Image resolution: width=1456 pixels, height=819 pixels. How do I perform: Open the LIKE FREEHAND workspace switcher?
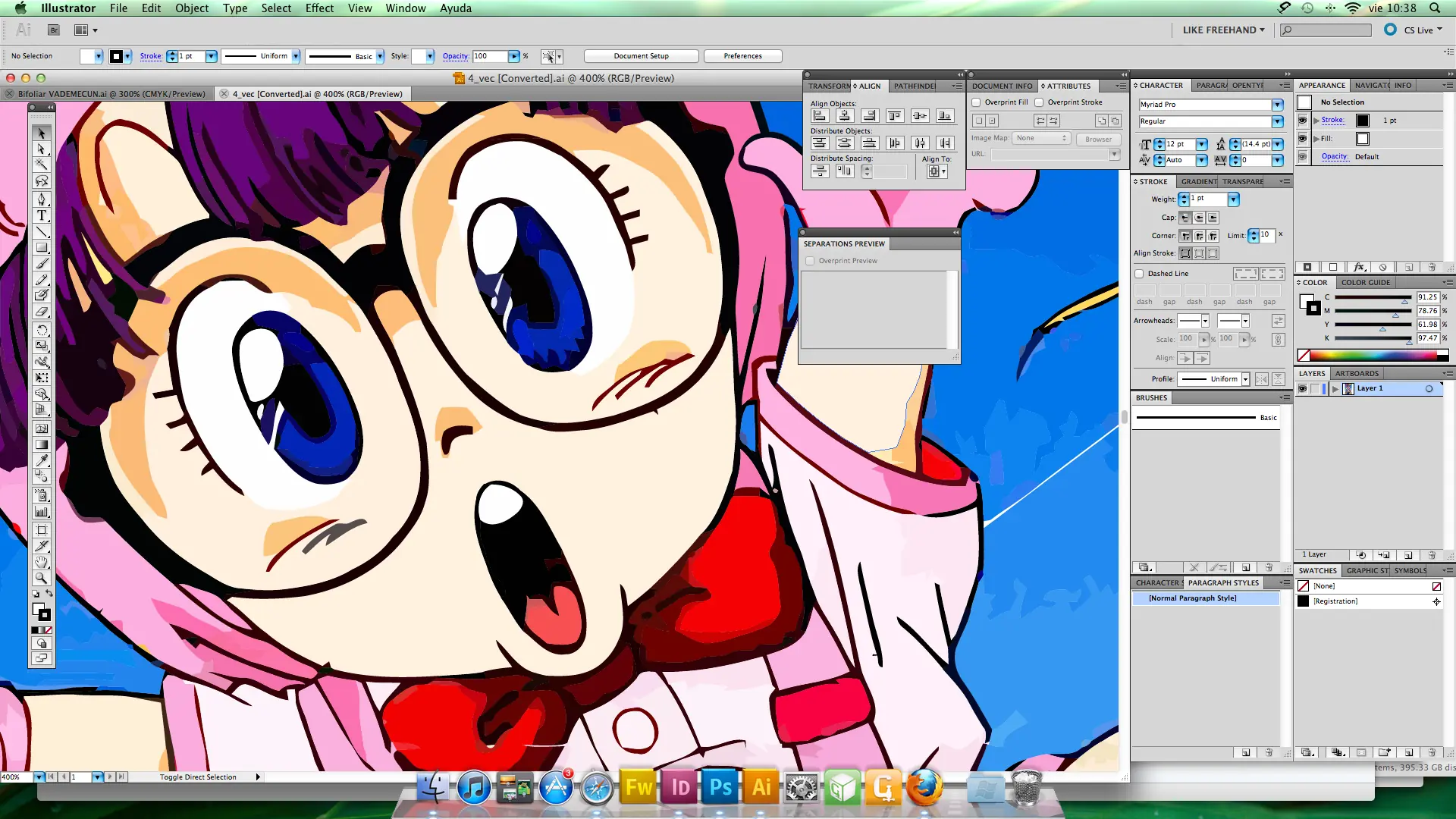pyautogui.click(x=1223, y=30)
